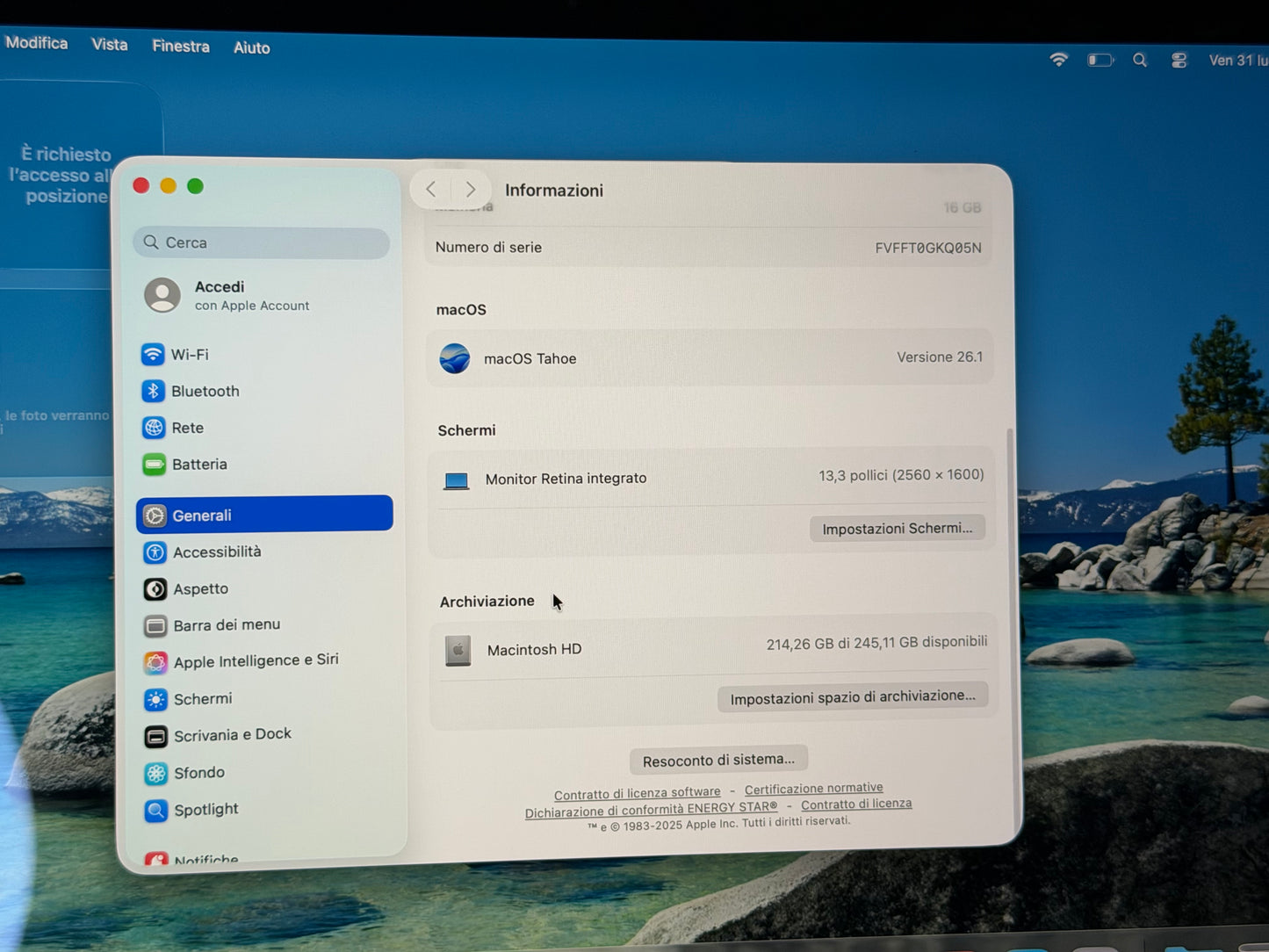1269x952 pixels.
Task: Click the macOS Tahoe logo icon
Action: (455, 358)
